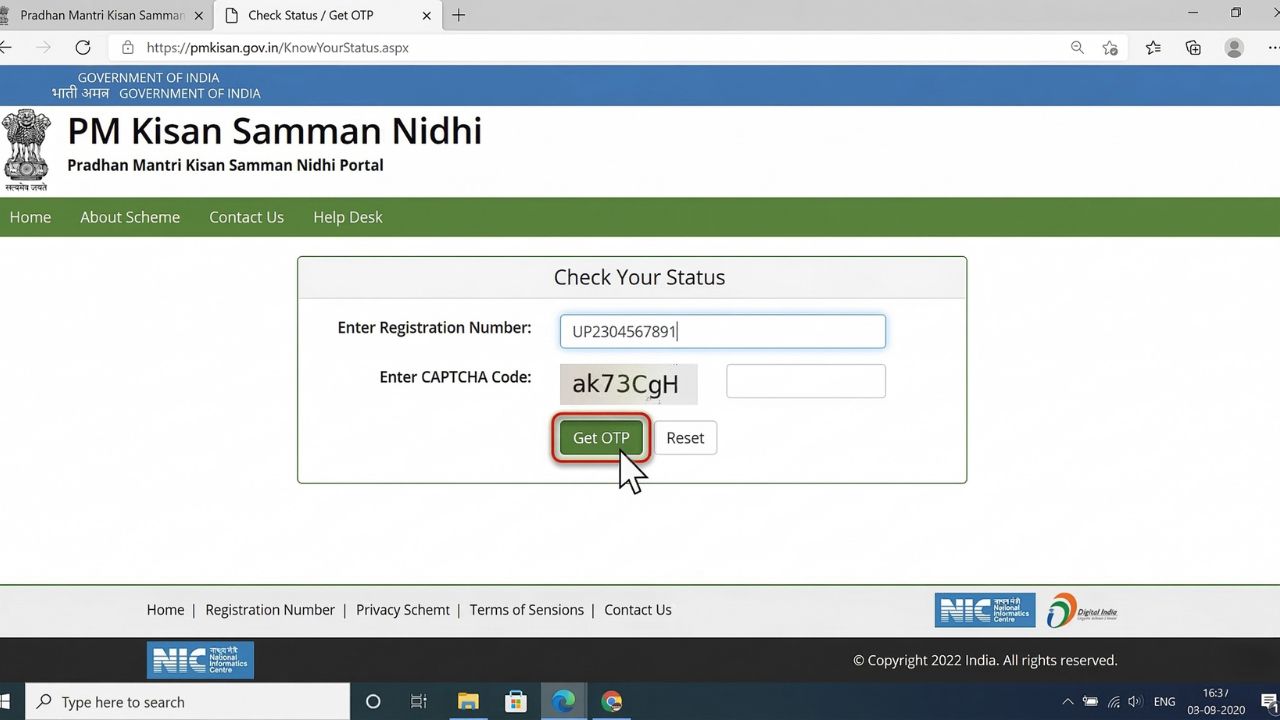Click inside the CAPTCHA code entry field

pyautogui.click(x=805, y=380)
